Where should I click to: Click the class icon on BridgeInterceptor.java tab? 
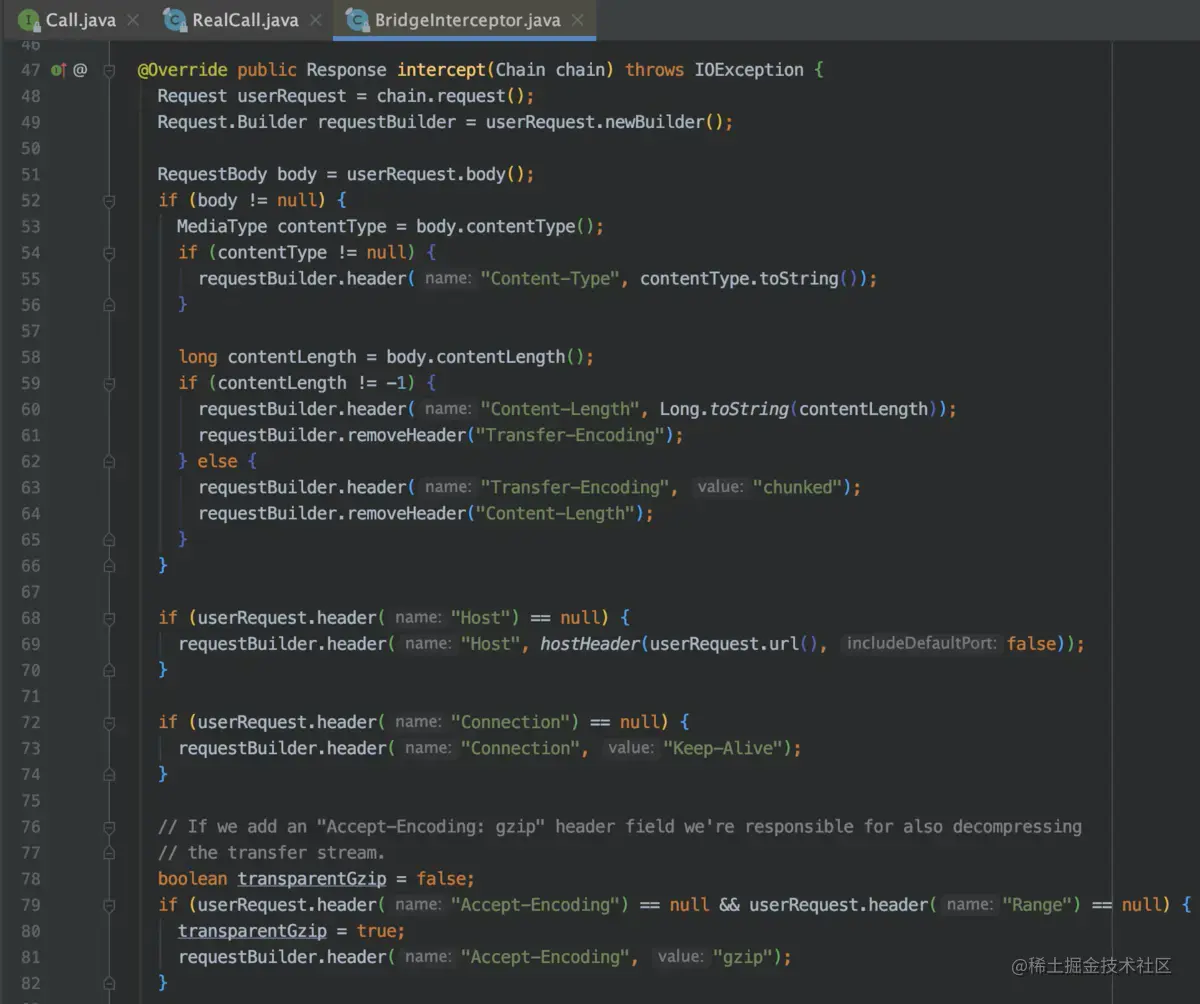coord(356,20)
